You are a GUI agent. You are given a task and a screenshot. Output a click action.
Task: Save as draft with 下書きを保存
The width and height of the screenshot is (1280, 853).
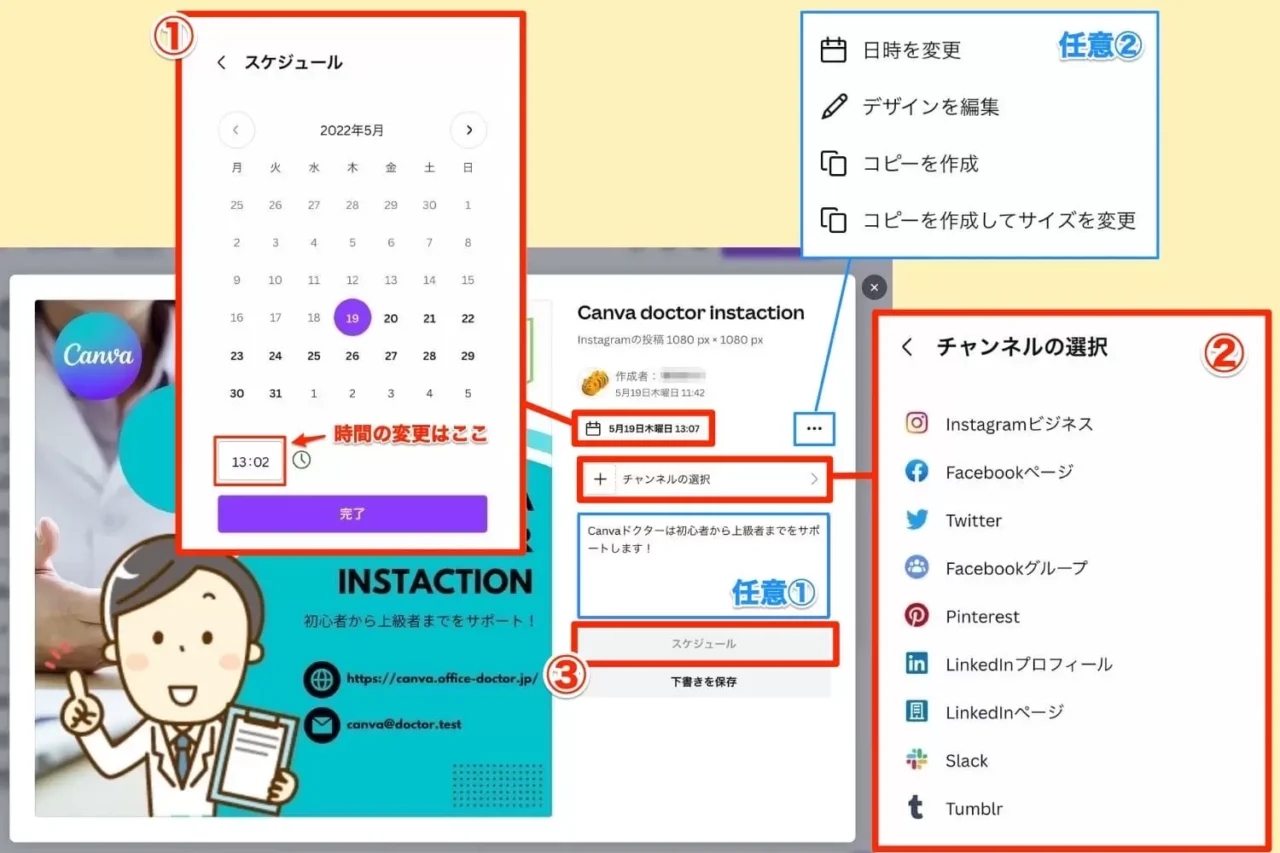point(704,682)
